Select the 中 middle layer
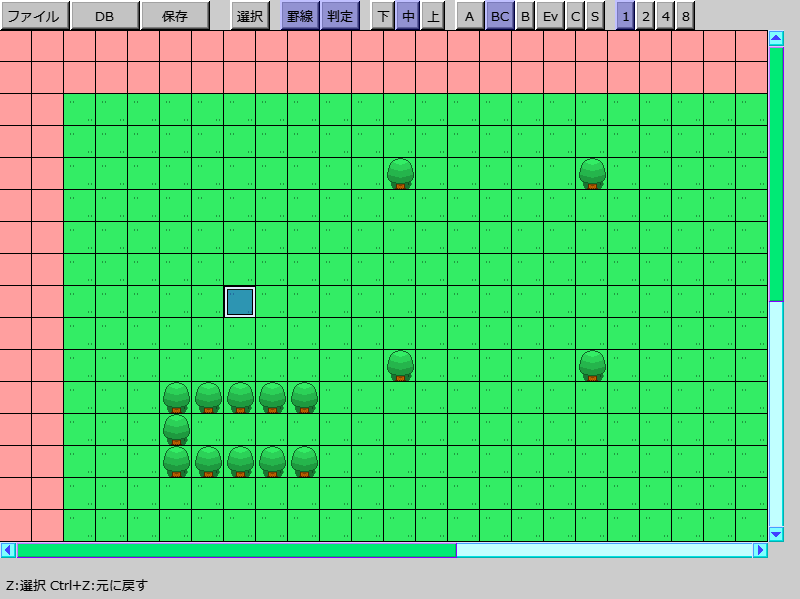The height and width of the screenshot is (599, 800). [408, 16]
